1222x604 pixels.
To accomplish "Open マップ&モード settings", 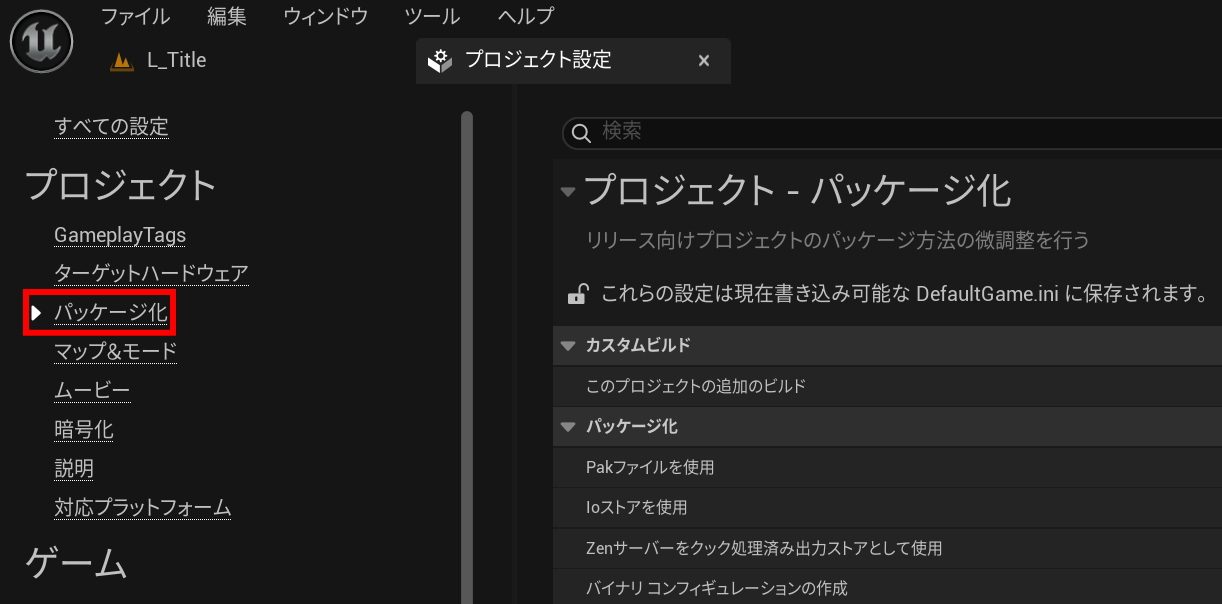I will click(115, 351).
